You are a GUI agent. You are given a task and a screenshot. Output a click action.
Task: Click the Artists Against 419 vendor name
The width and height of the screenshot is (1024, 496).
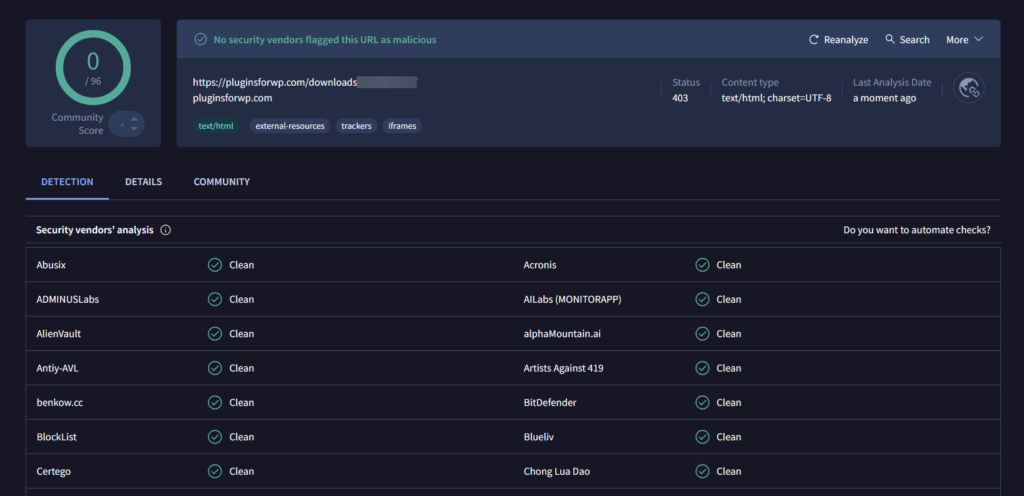pos(564,368)
